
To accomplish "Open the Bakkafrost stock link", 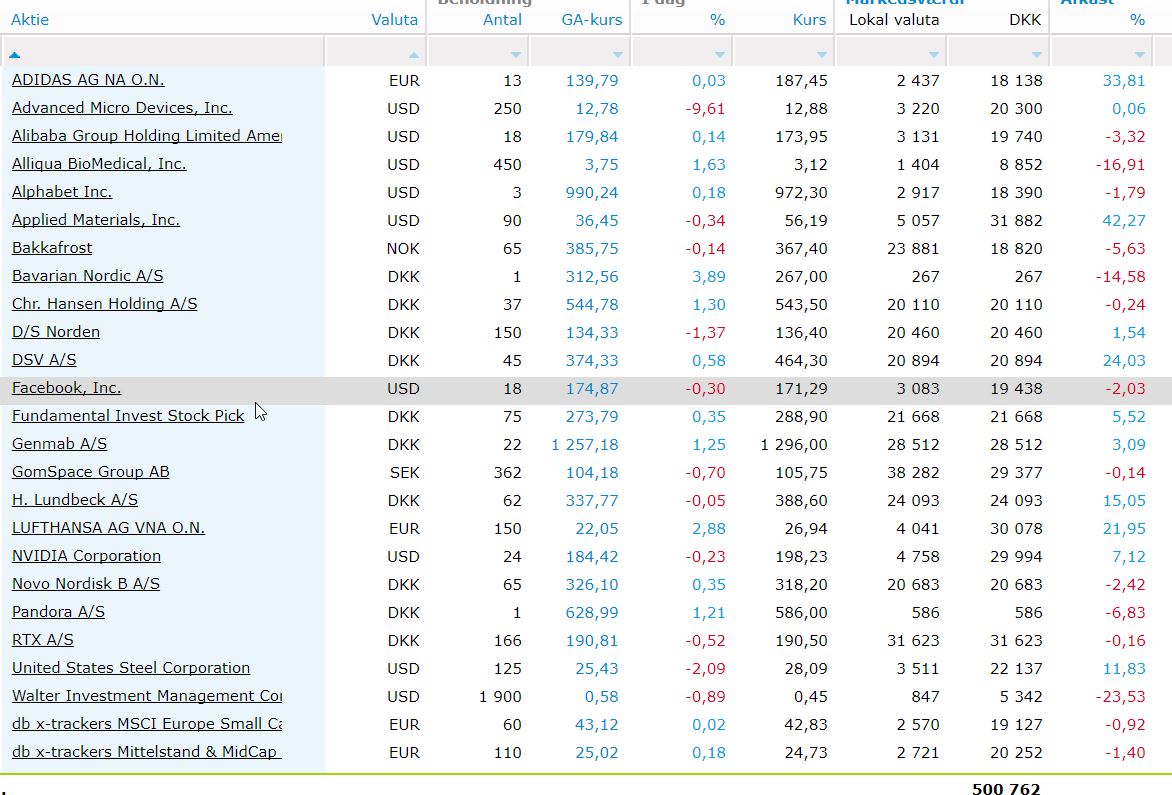I will pyautogui.click(x=52, y=247).
